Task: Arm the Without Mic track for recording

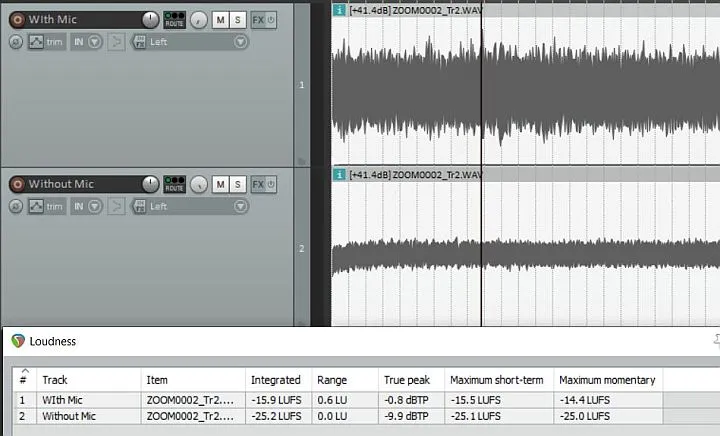Action: [16, 184]
